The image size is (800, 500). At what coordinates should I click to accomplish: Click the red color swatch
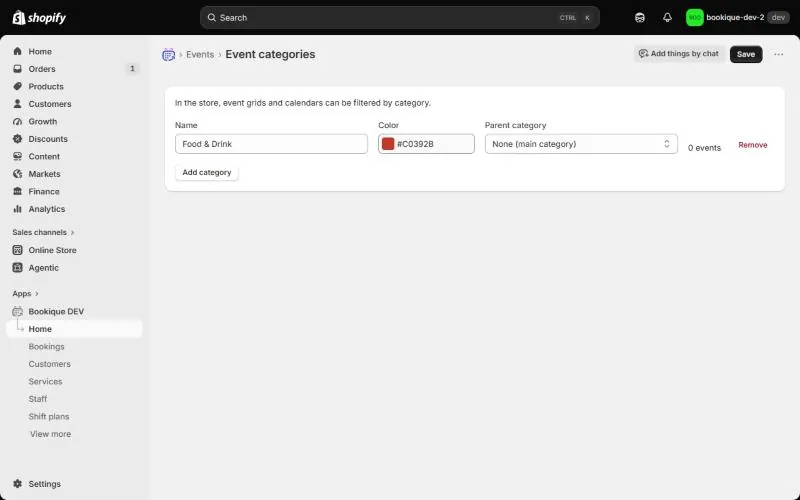click(388, 144)
